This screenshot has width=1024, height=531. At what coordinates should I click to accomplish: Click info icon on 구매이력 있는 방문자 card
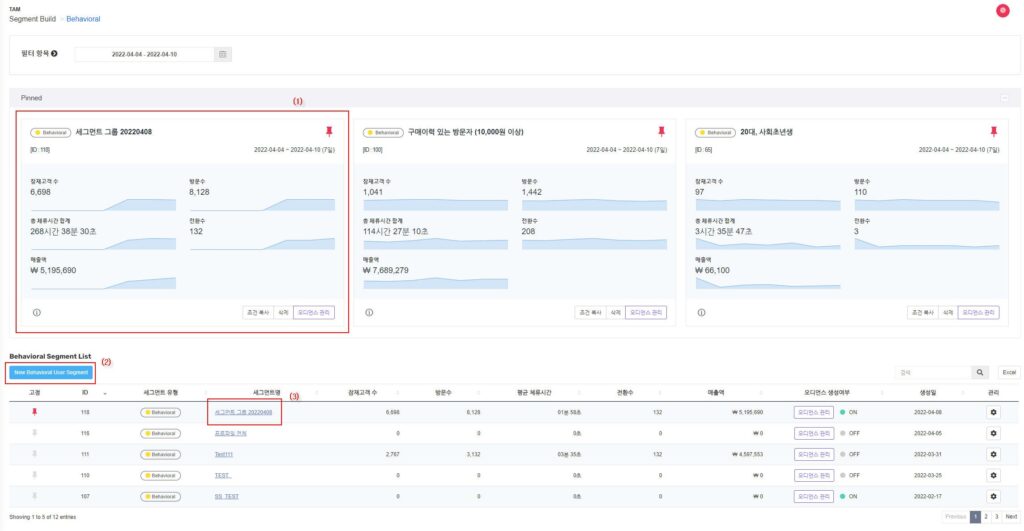click(x=369, y=312)
